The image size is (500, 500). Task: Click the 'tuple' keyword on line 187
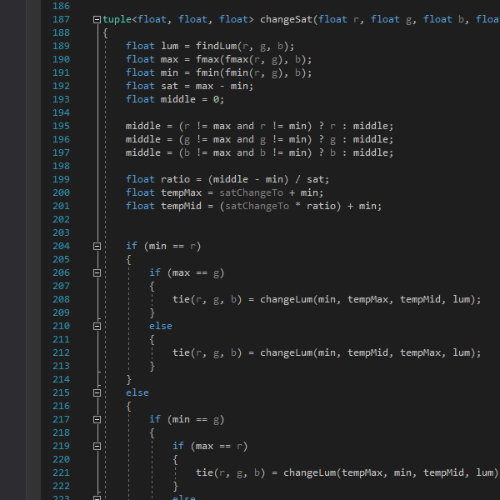117,19
